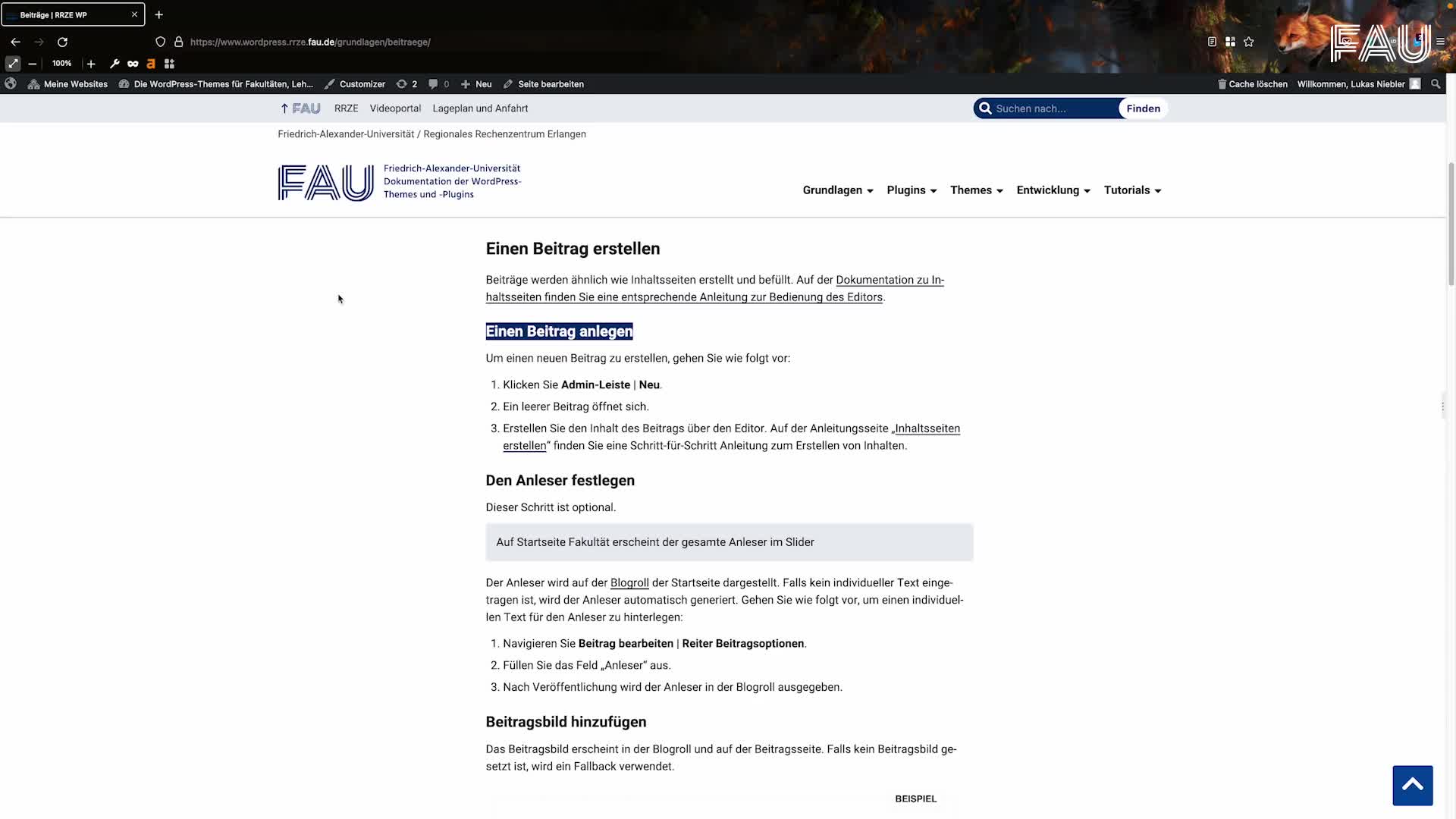Click the Cache löschen trash icon

tap(1222, 84)
